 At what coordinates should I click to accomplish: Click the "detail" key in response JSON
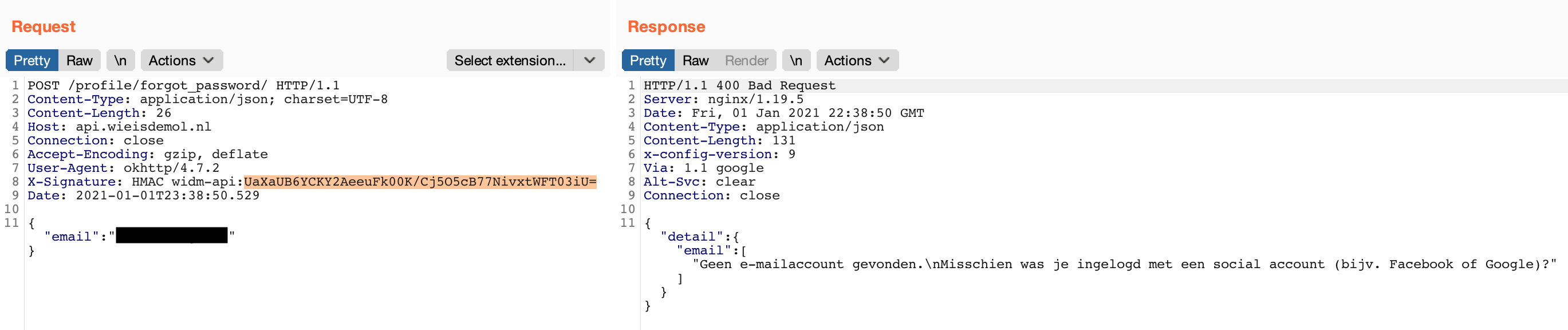point(692,237)
